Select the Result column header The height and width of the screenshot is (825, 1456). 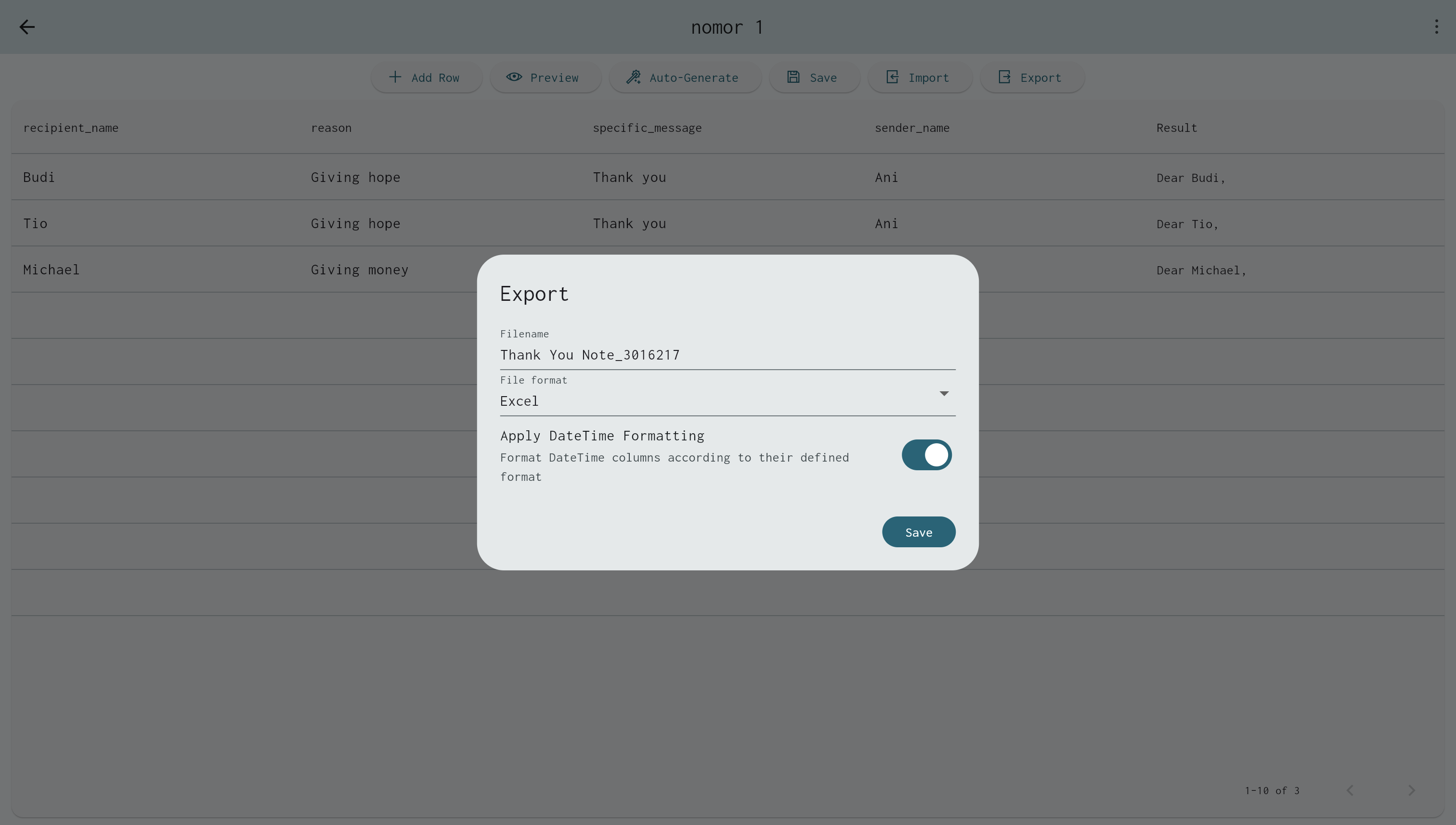1177,128
